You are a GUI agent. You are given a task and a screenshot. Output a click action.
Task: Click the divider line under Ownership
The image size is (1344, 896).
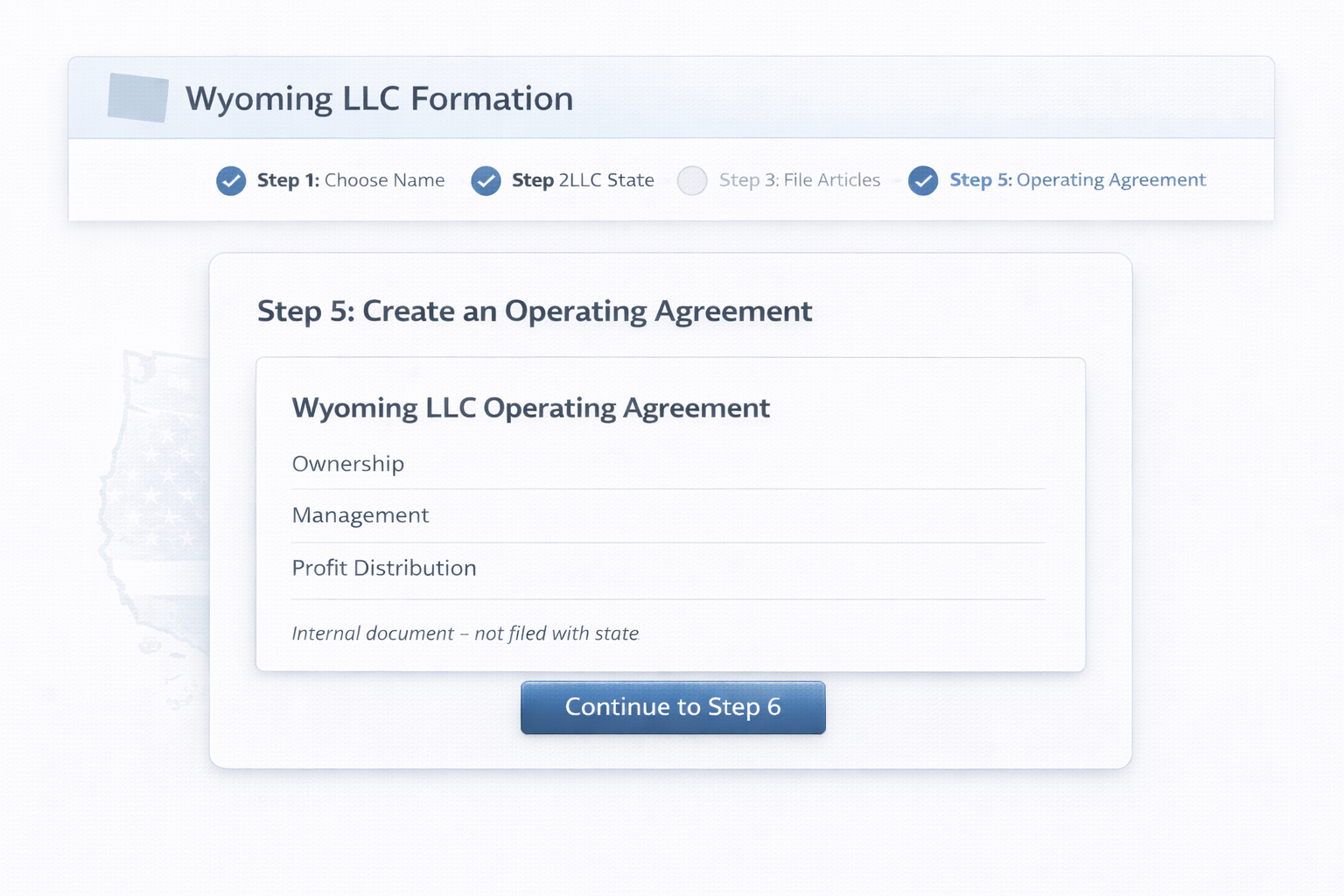click(x=668, y=487)
